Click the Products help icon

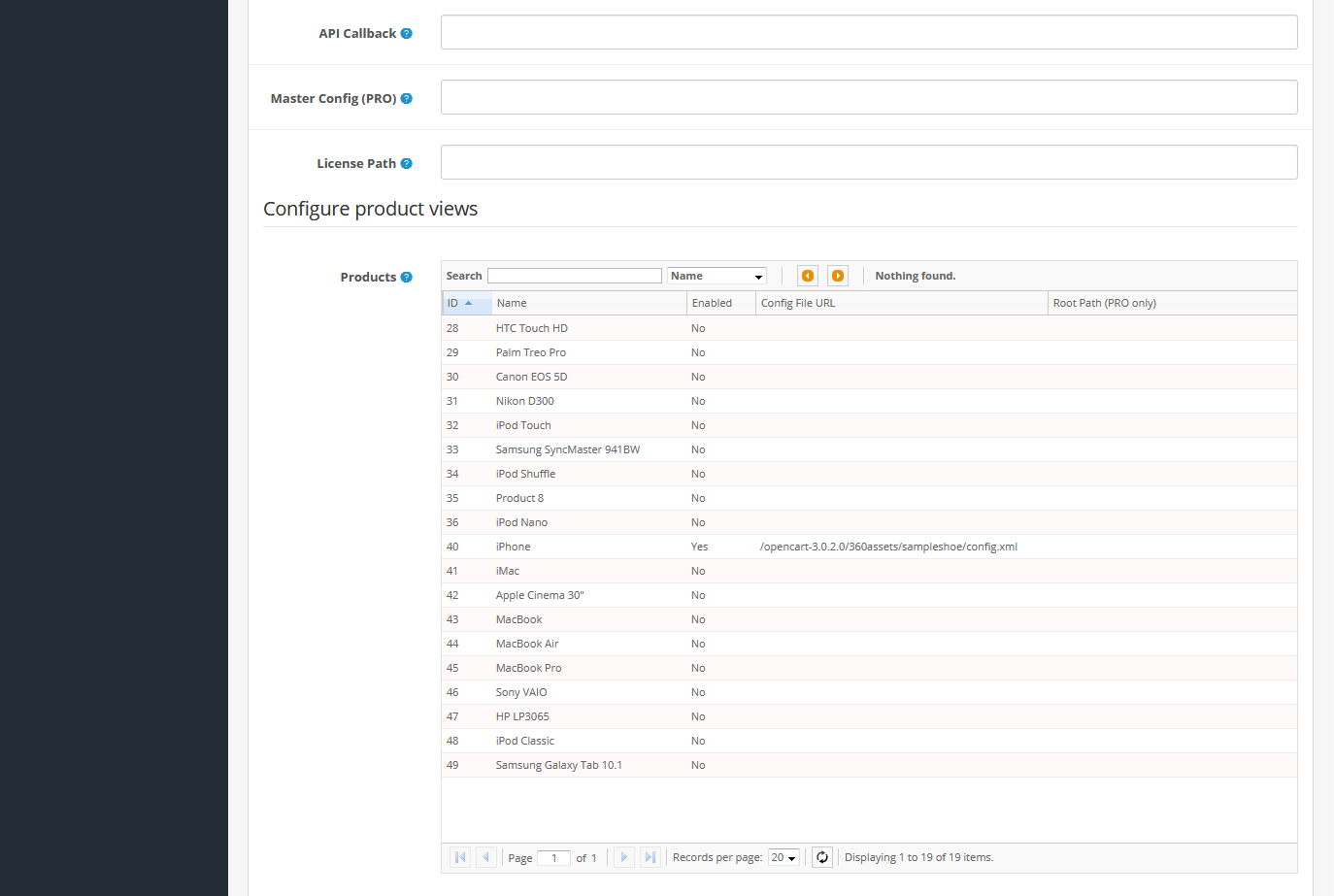pos(407,277)
